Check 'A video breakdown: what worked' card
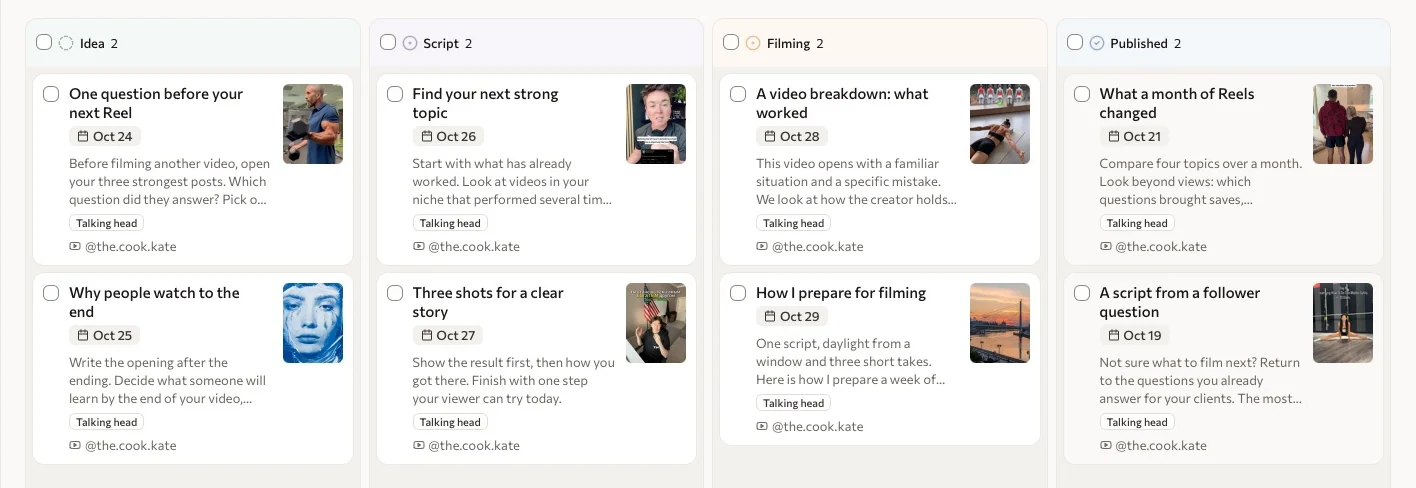 pos(738,94)
